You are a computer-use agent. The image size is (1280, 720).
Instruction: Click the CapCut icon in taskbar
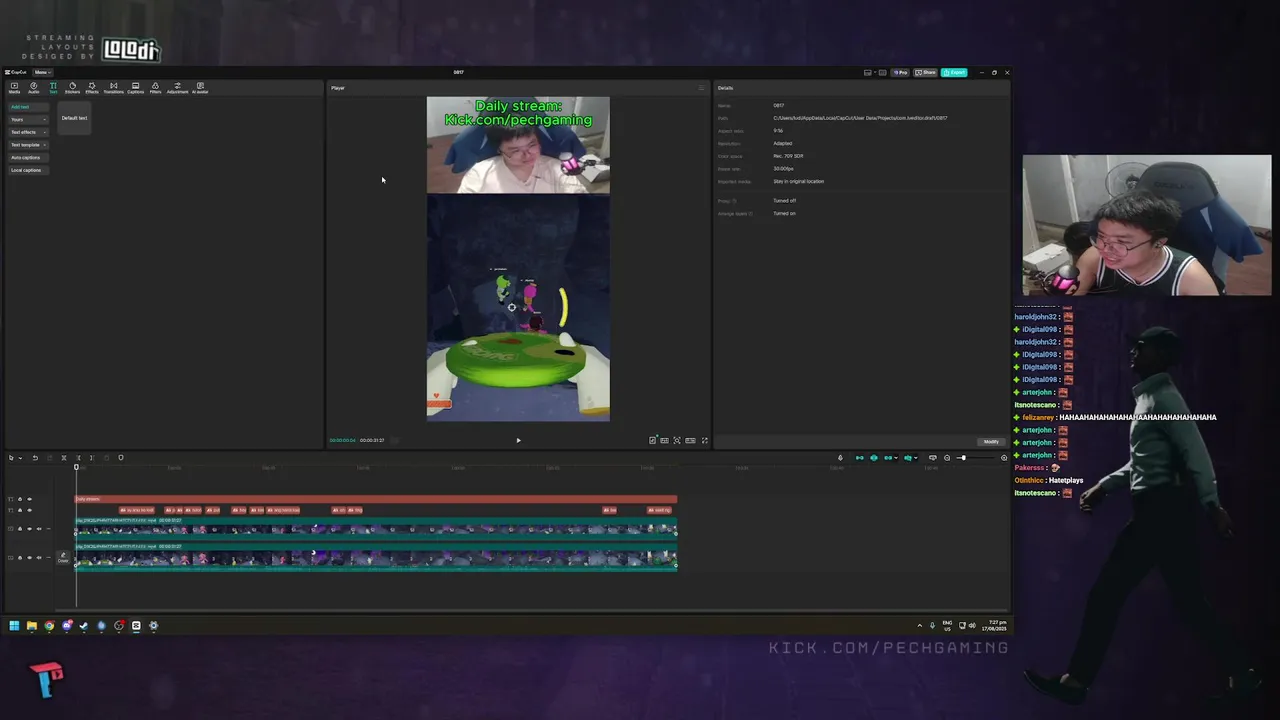[136, 626]
